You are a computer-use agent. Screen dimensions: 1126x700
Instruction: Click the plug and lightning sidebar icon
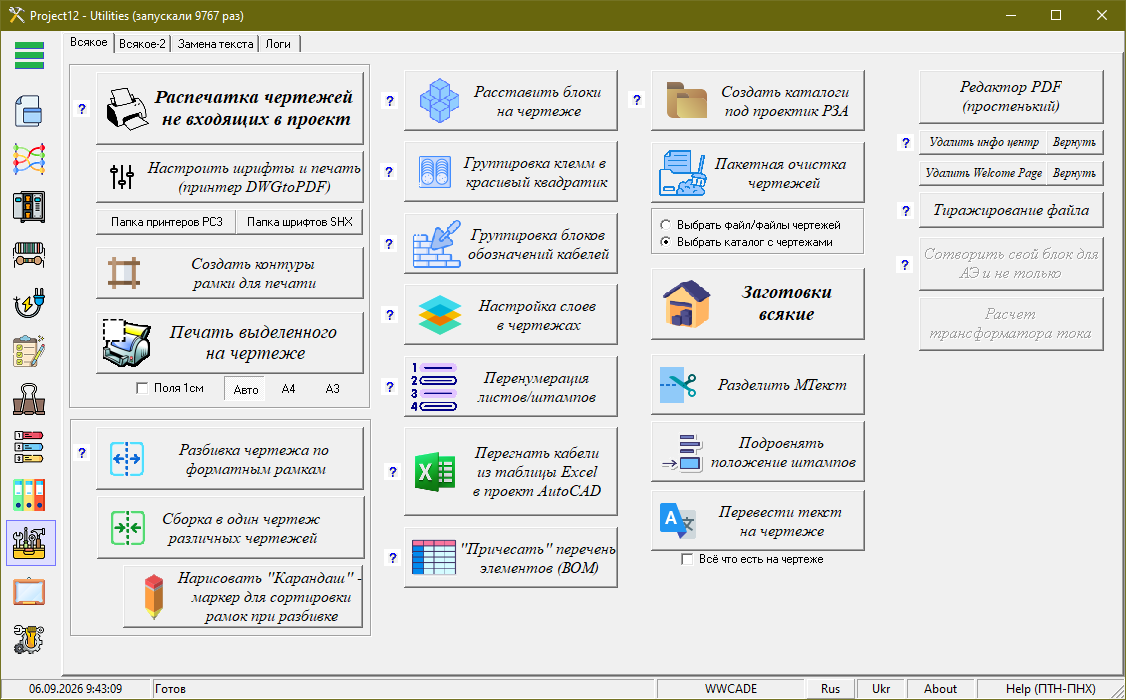tap(29, 302)
